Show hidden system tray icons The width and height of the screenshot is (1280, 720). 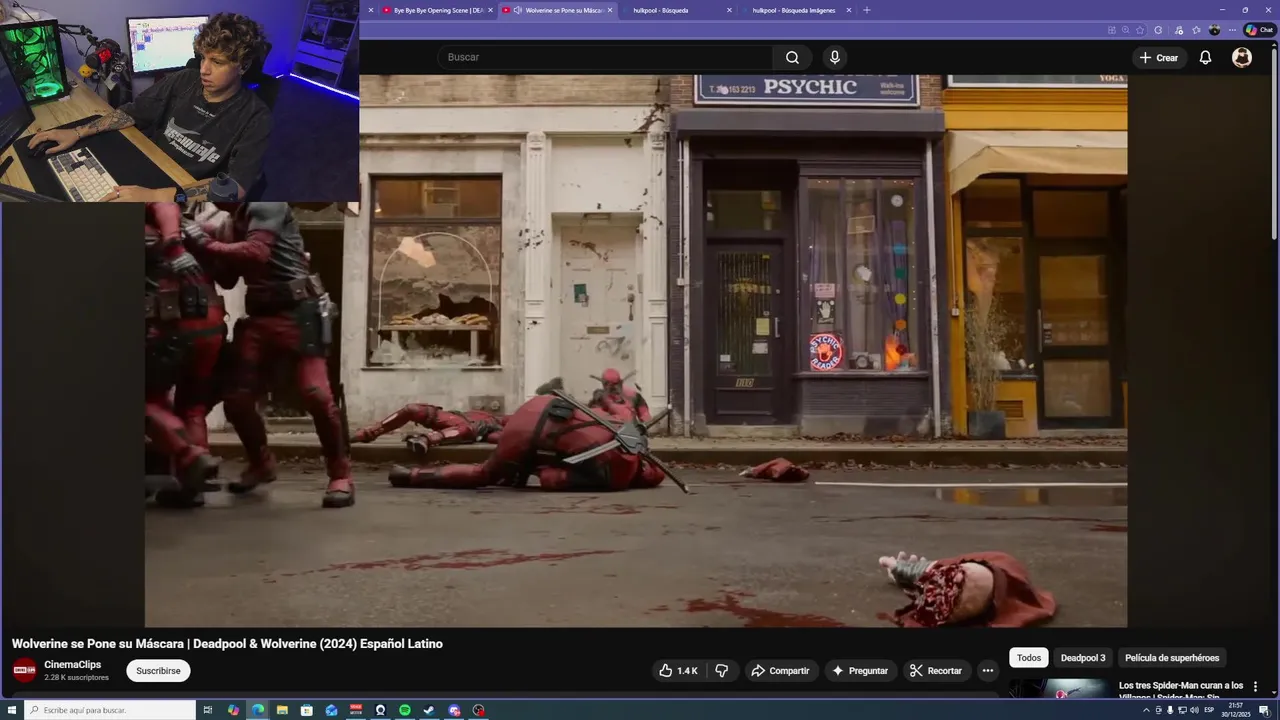pos(1146,710)
